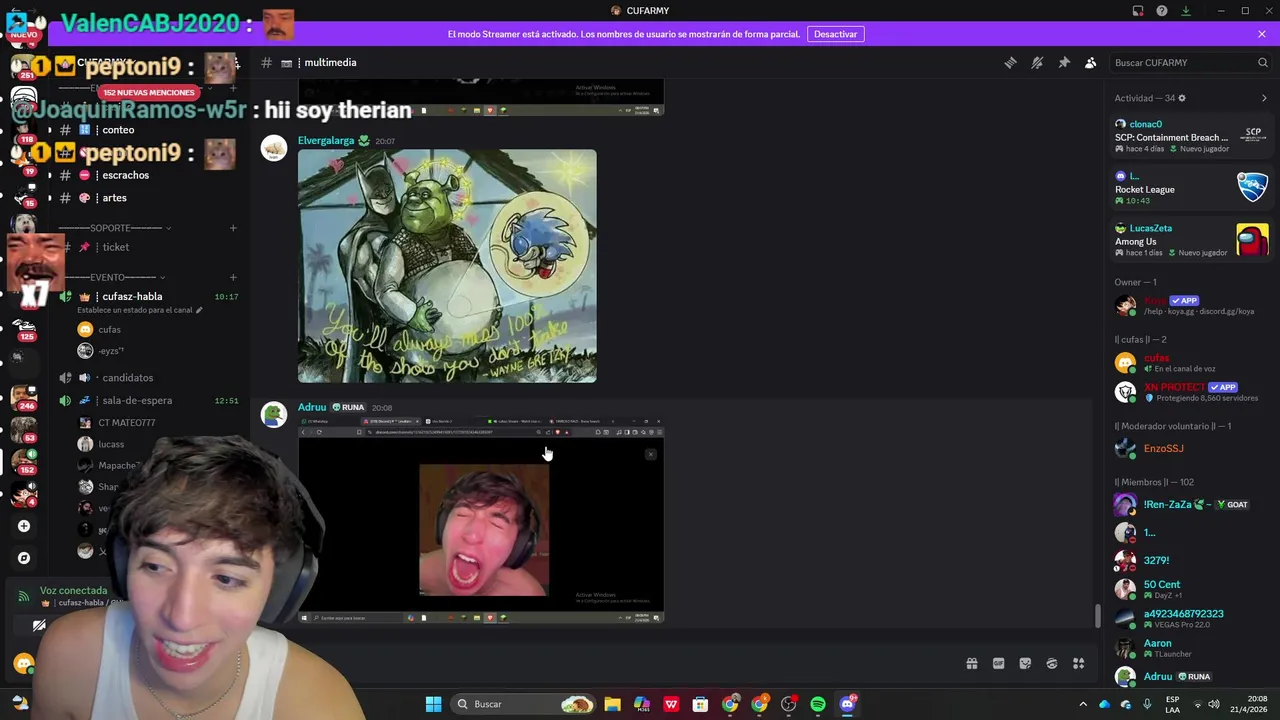
Task: Open the Threads icon in channel header
Action: click(x=1010, y=62)
